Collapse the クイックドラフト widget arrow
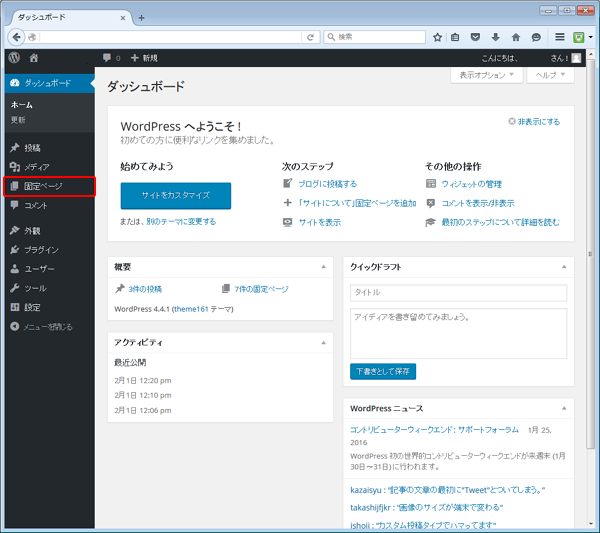Image resolution: width=600 pixels, height=533 pixels. pyautogui.click(x=563, y=267)
